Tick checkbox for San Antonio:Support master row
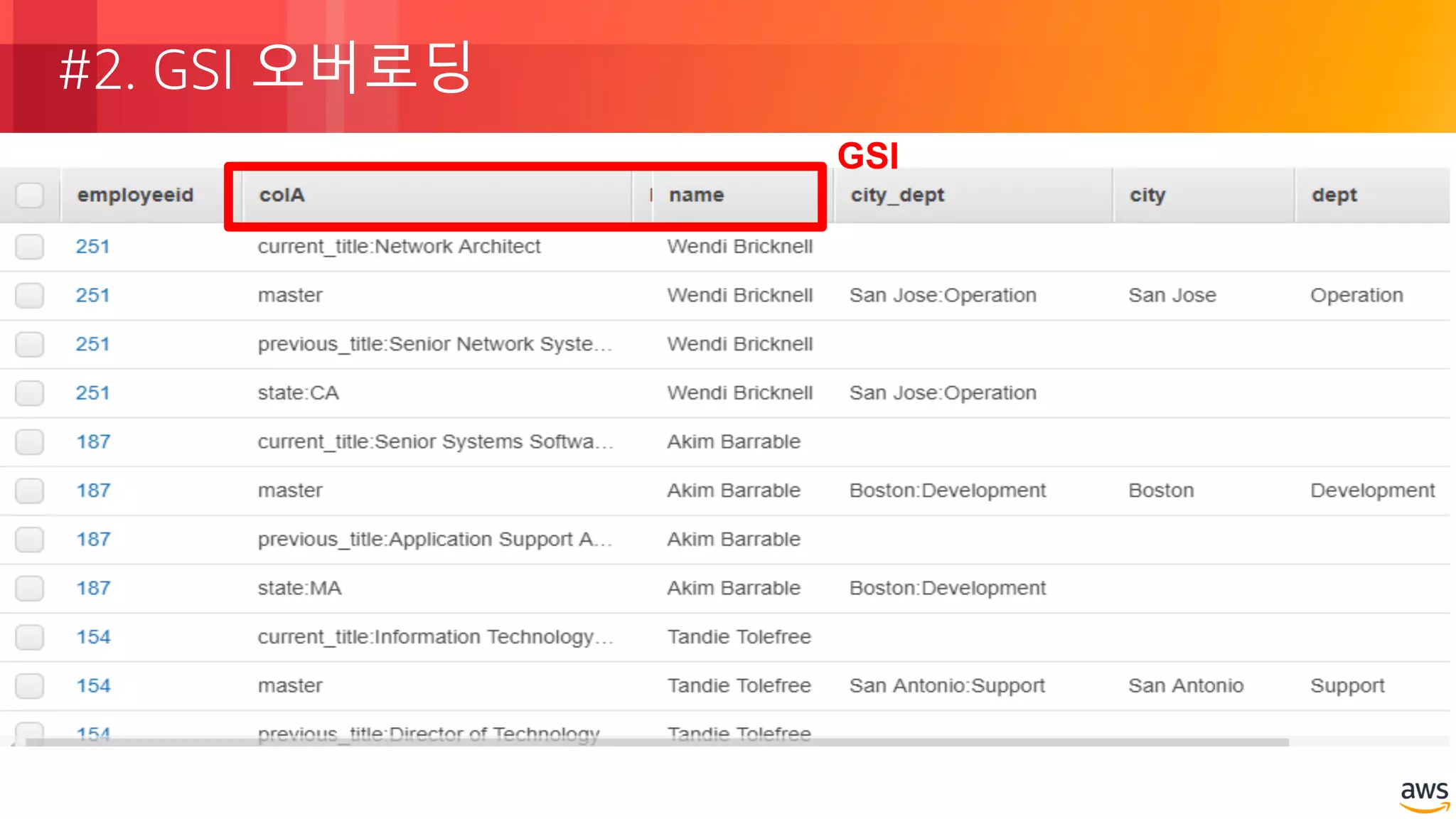Screen dimensions: 1456x819 [x=30, y=686]
